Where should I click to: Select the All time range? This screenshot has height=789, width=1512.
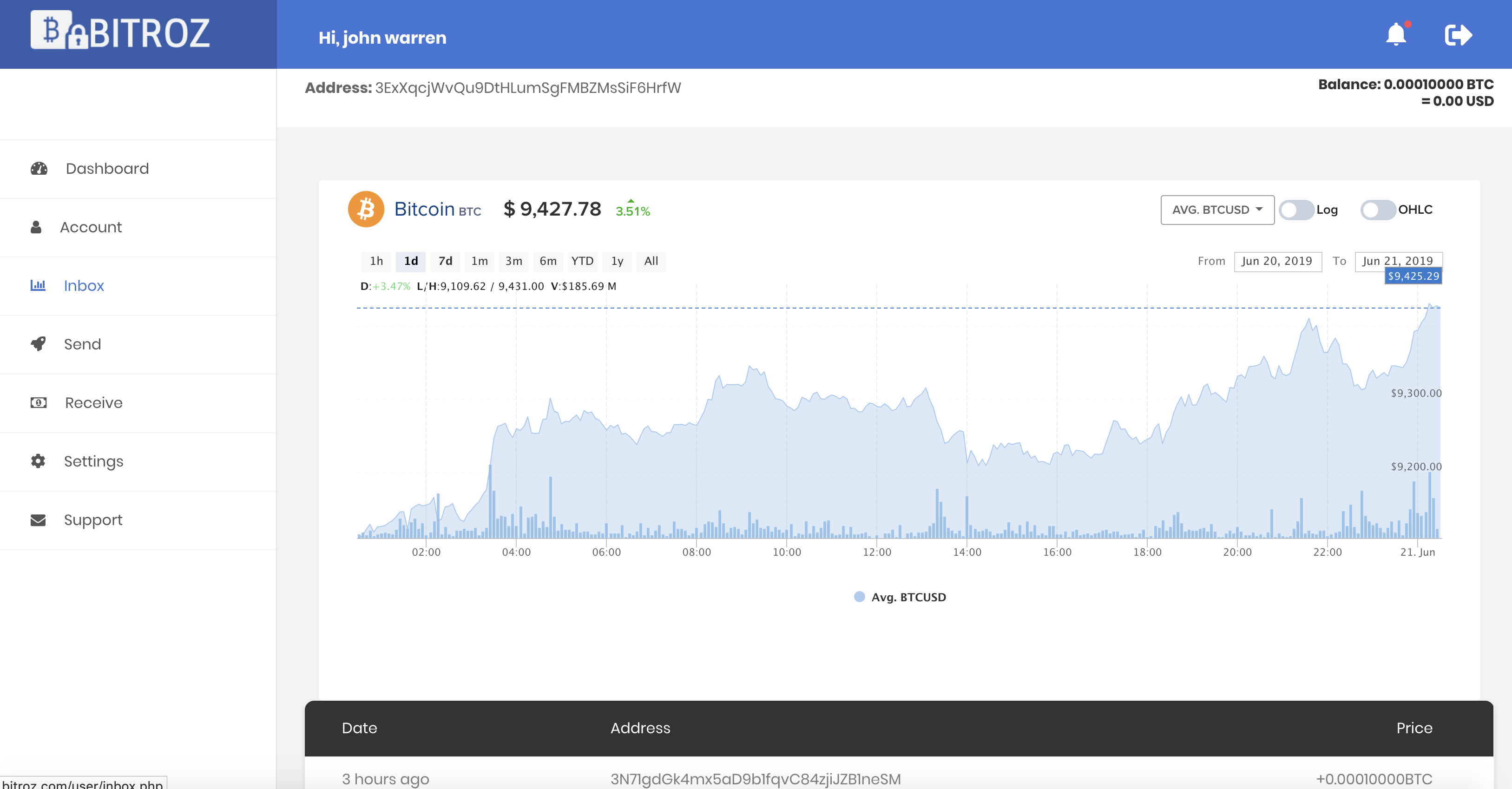pyautogui.click(x=651, y=261)
